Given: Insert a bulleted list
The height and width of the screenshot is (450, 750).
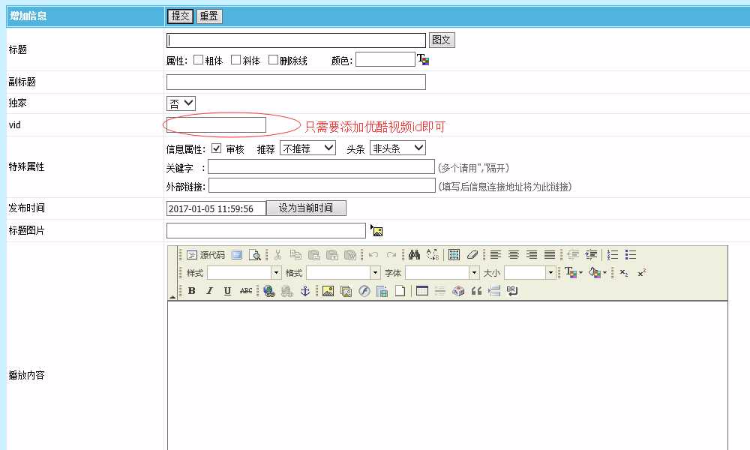Looking at the screenshot, I should tap(631, 255).
